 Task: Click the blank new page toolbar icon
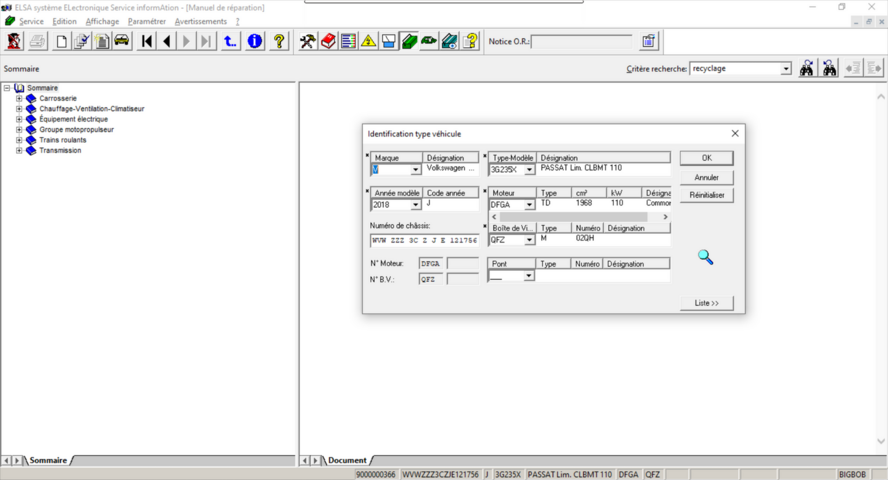pyautogui.click(x=61, y=41)
